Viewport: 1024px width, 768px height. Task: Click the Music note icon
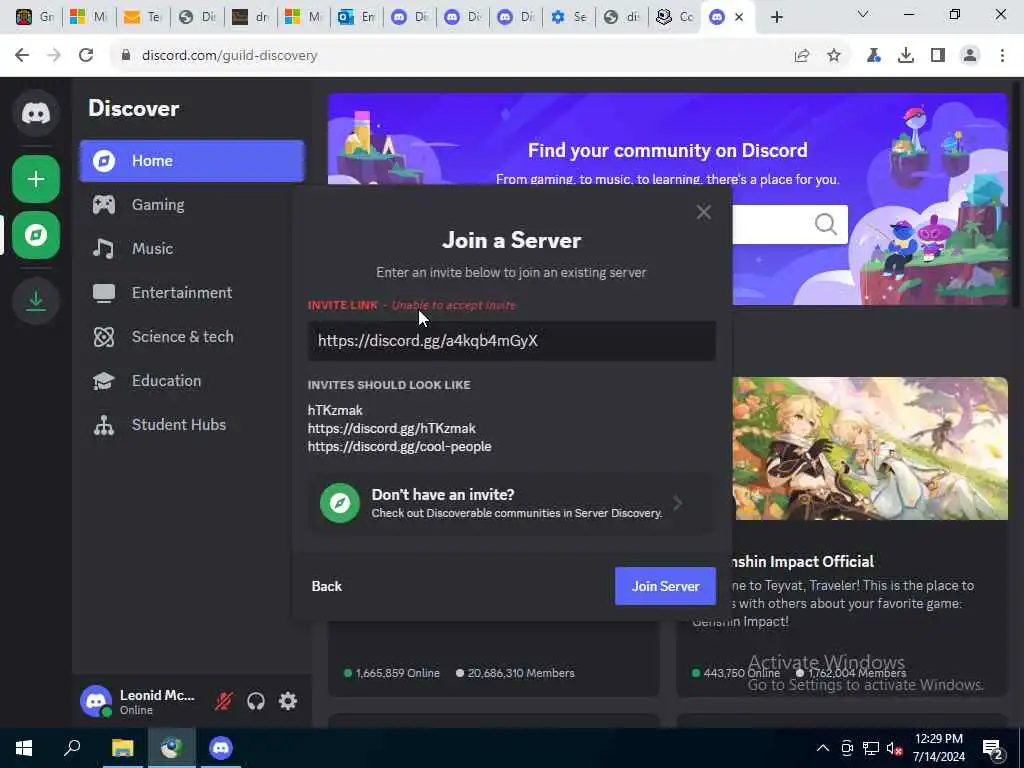pos(104,249)
